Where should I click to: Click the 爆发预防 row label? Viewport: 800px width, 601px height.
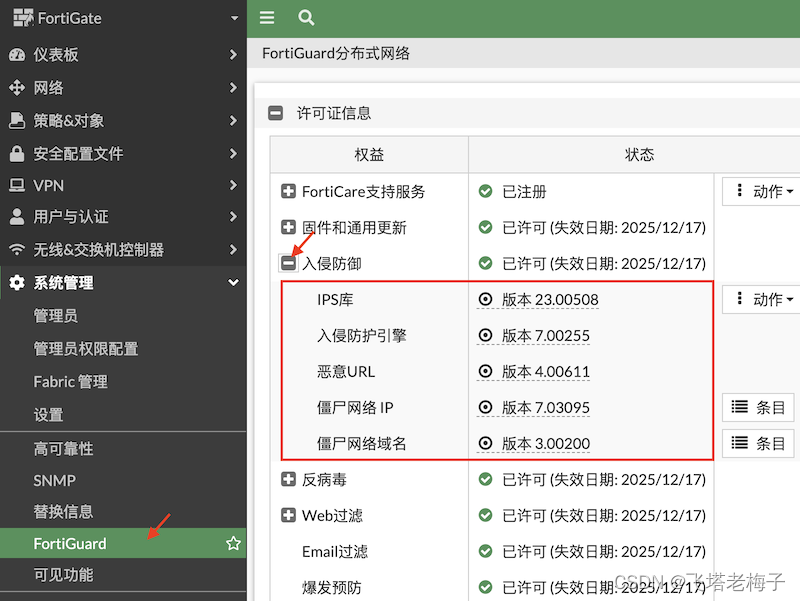(x=332, y=587)
